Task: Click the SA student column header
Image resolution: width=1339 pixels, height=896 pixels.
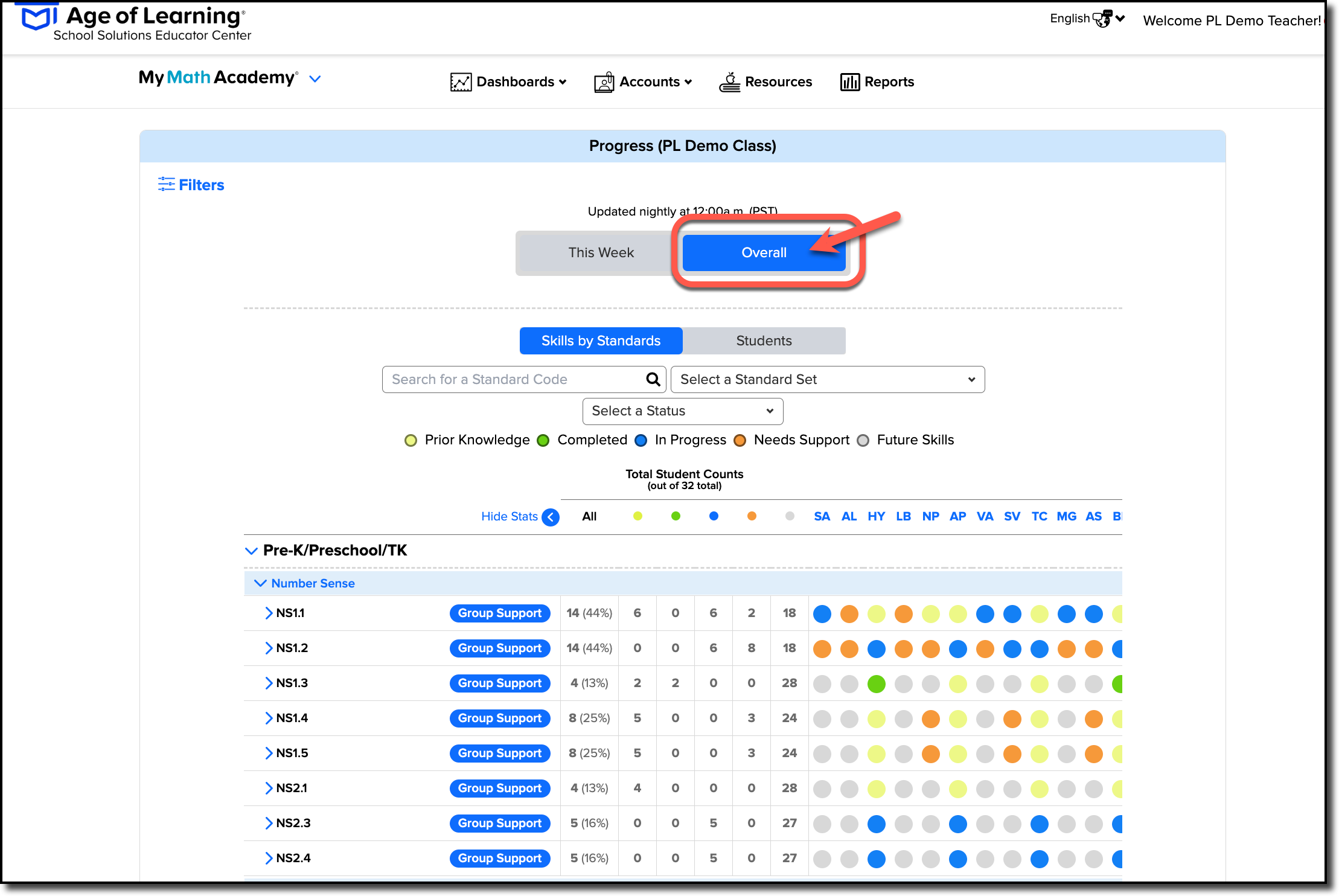Action: point(822,517)
